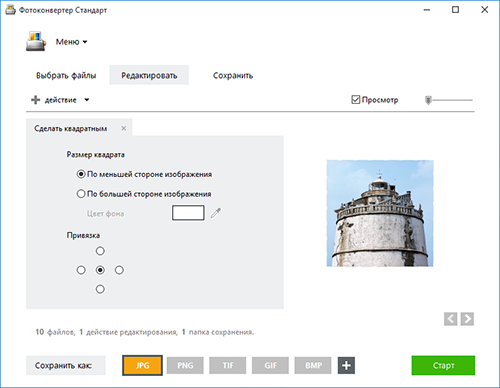
Task: Choose PNG as output format
Action: [x=185, y=365]
